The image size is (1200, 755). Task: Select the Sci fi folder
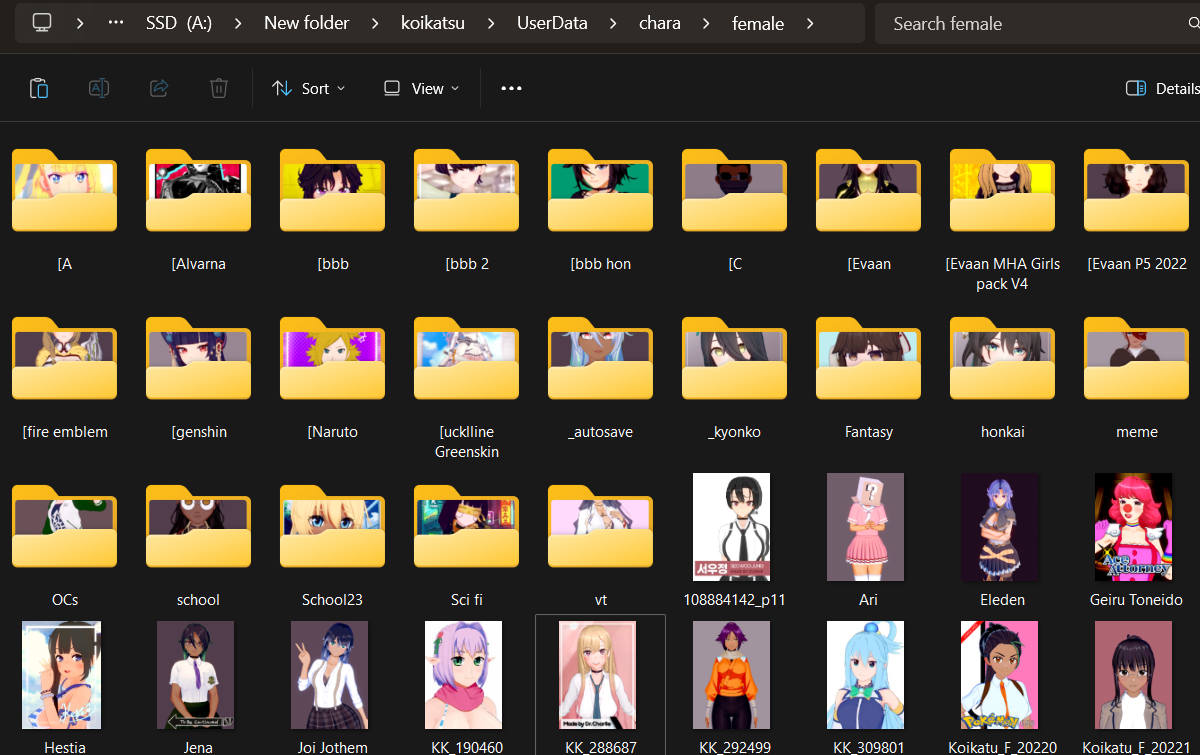[x=467, y=548]
